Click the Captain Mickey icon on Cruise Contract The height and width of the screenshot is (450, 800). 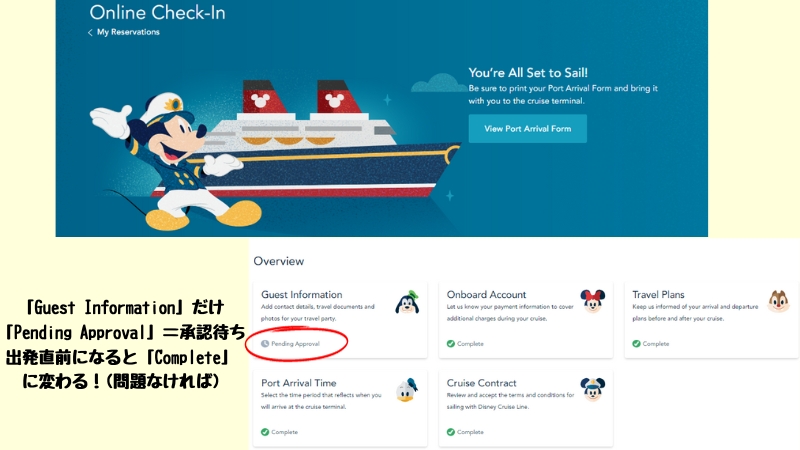pyautogui.click(x=592, y=390)
